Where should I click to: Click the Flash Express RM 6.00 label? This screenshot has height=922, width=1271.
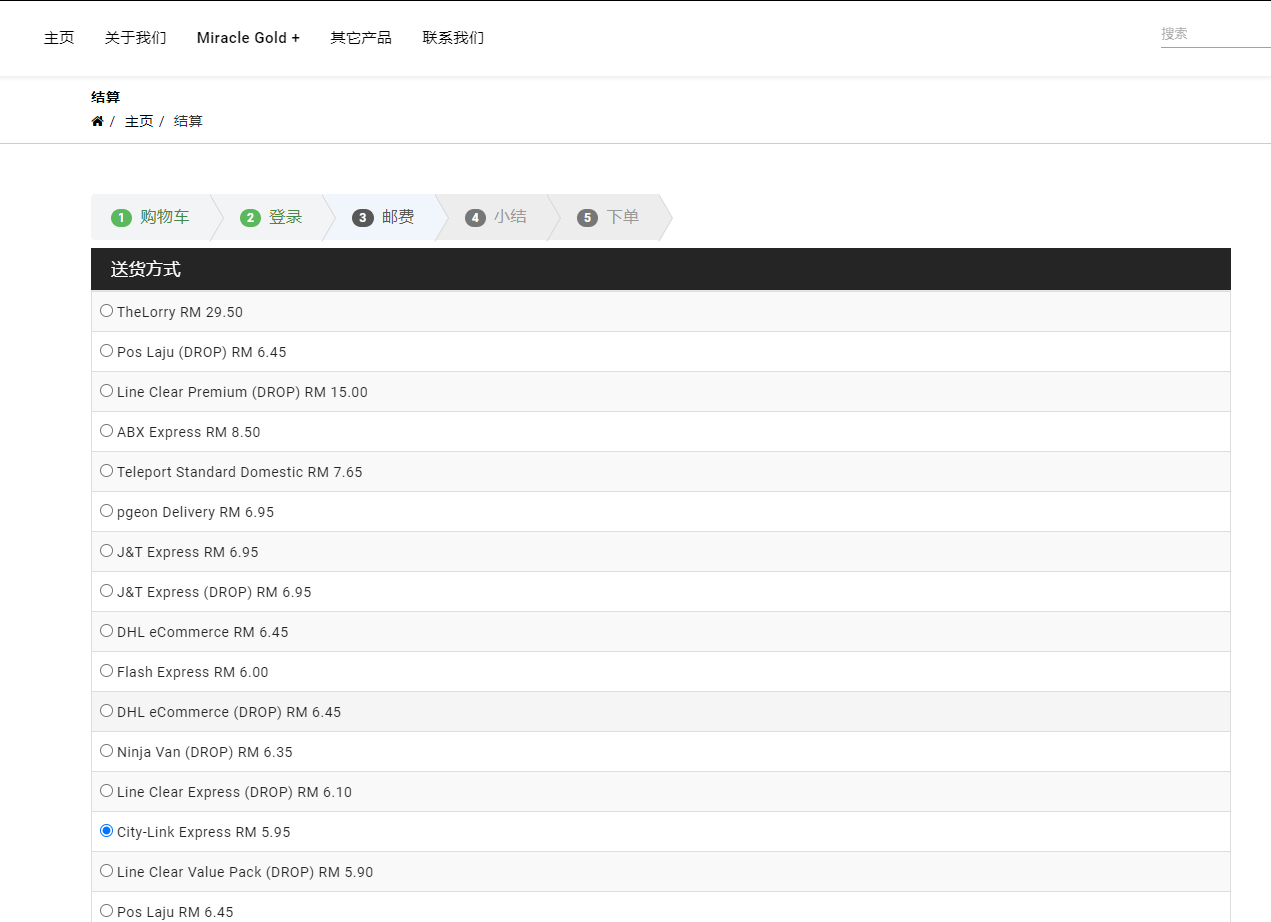193,672
